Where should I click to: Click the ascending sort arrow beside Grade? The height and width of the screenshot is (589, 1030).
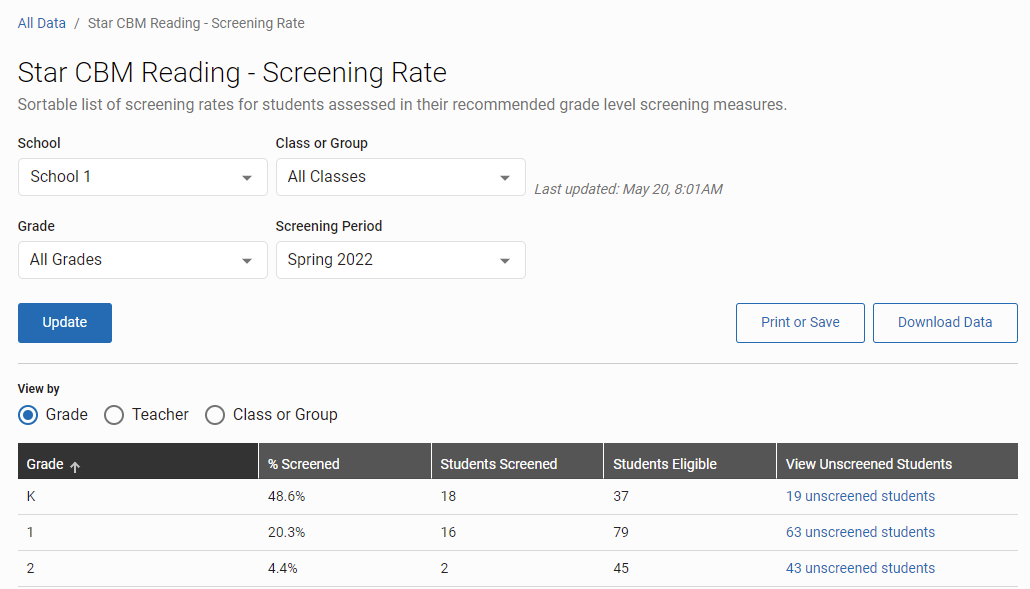coord(75,466)
